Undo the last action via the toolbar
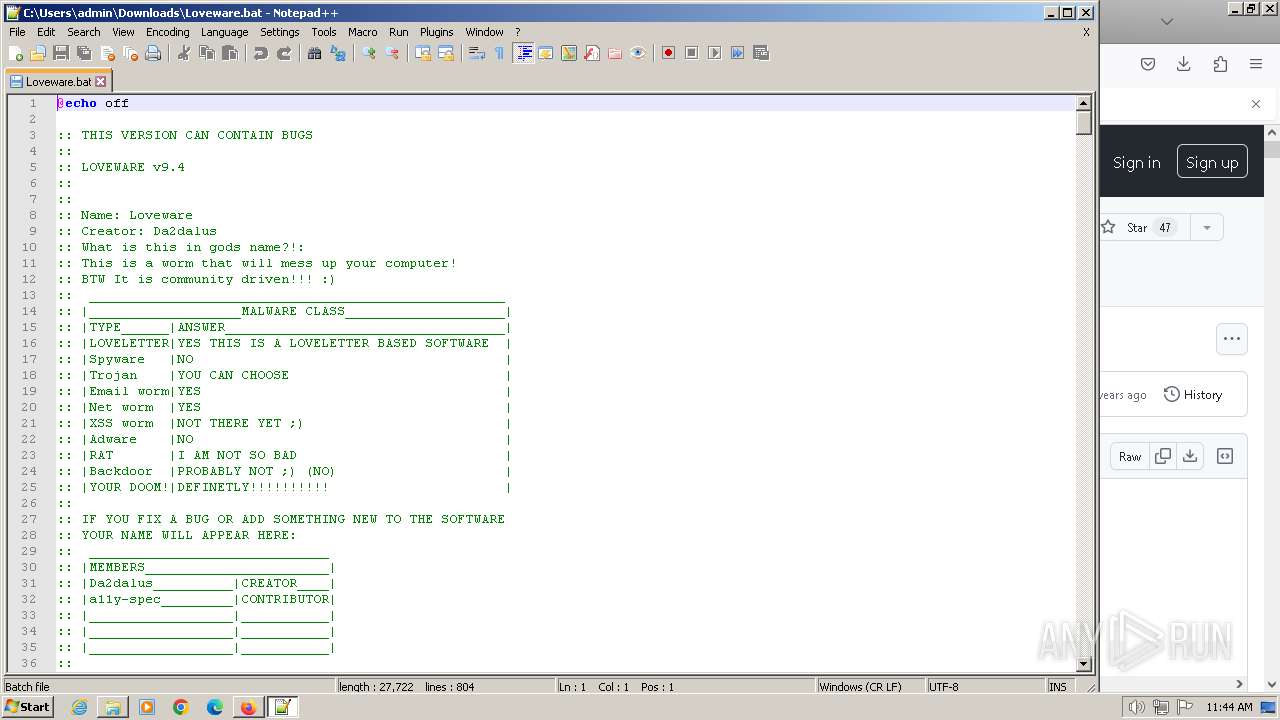The height and width of the screenshot is (720, 1280). pyautogui.click(x=261, y=53)
